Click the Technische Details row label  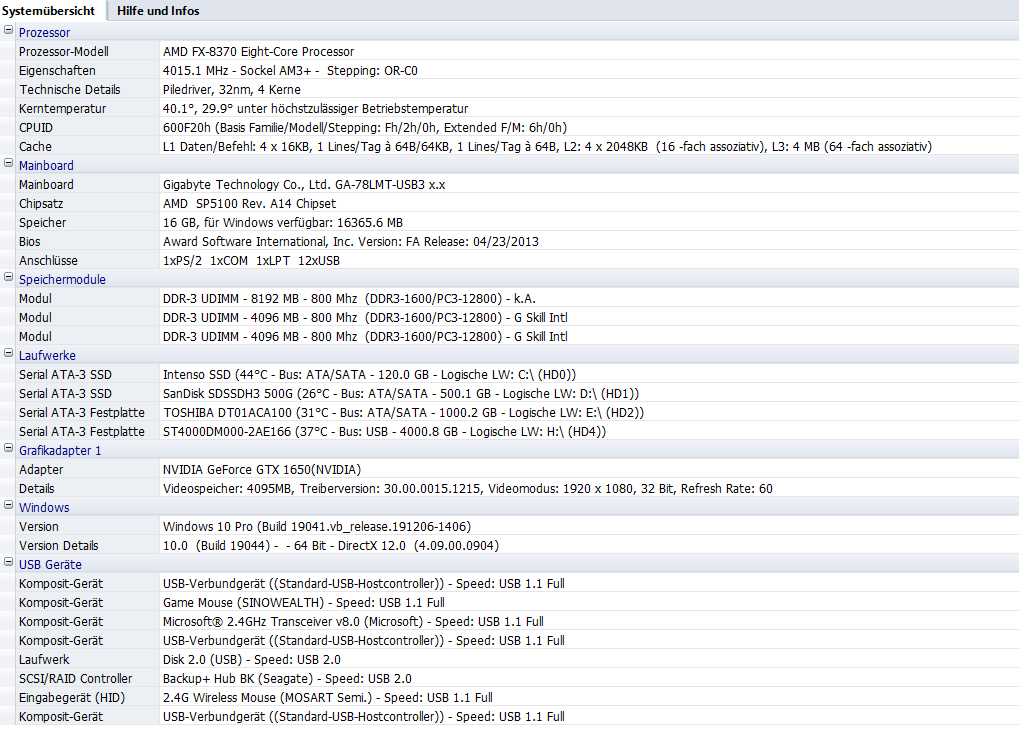click(70, 90)
